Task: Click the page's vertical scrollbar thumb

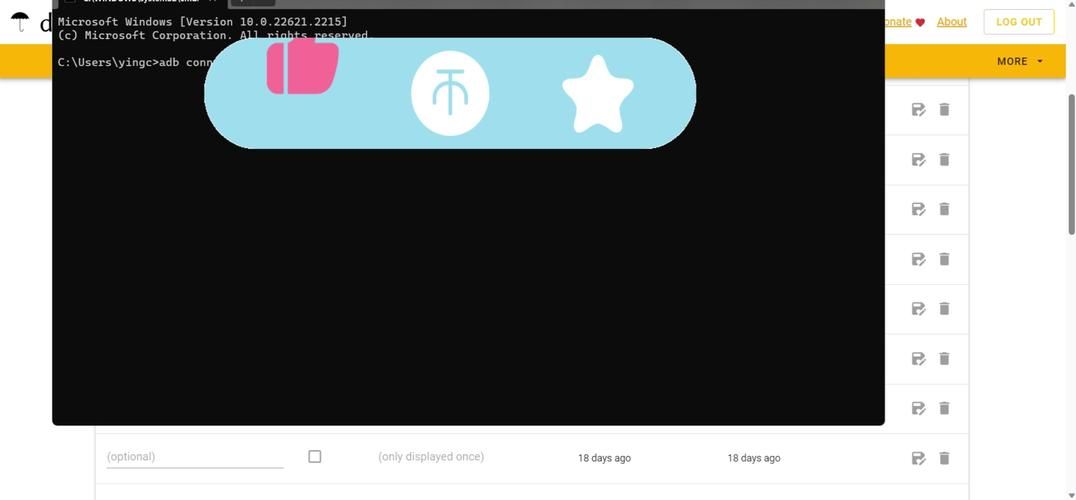Action: pyautogui.click(x=1071, y=165)
